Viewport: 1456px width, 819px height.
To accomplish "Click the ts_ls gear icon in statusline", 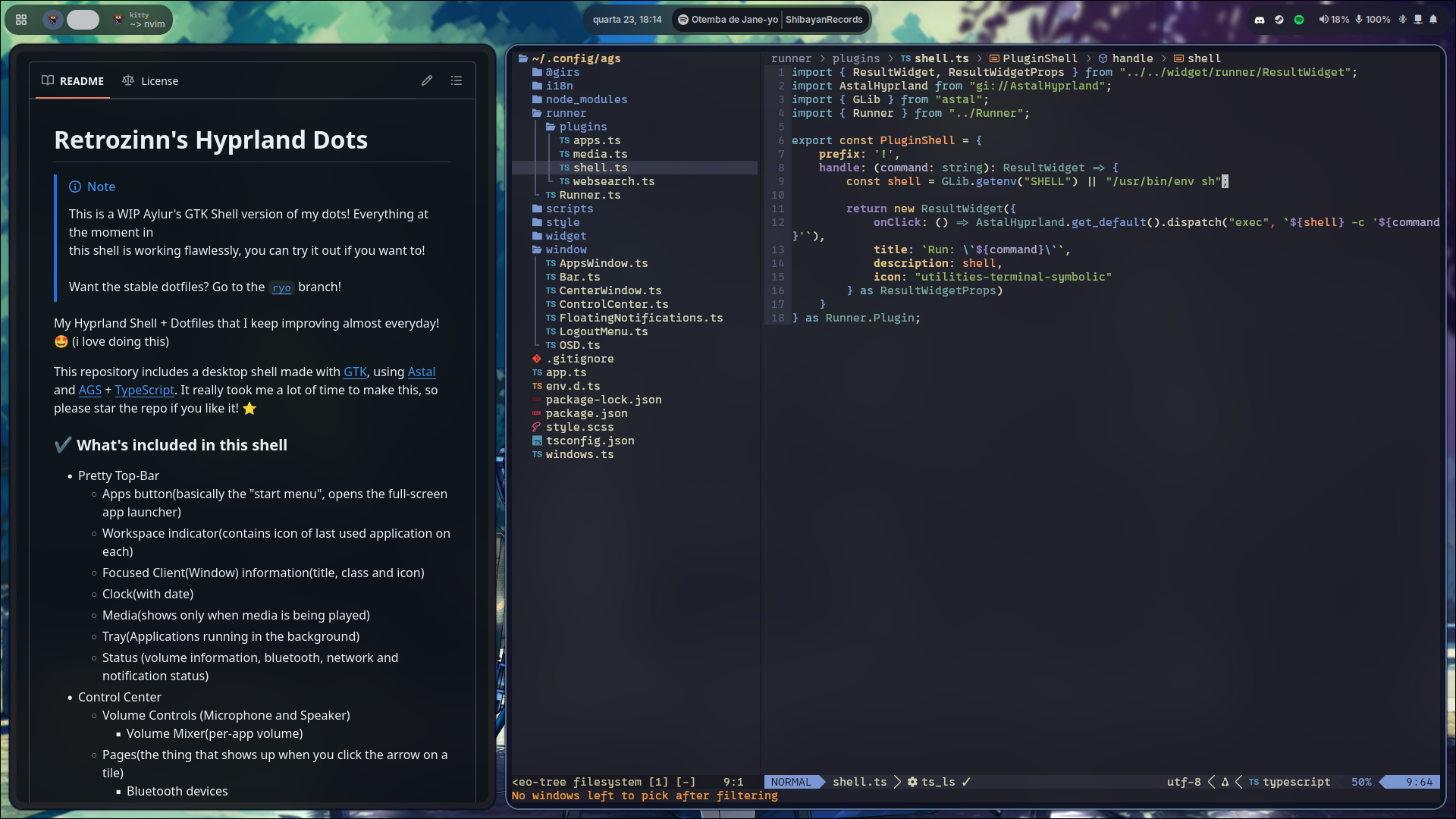I will click(x=912, y=782).
